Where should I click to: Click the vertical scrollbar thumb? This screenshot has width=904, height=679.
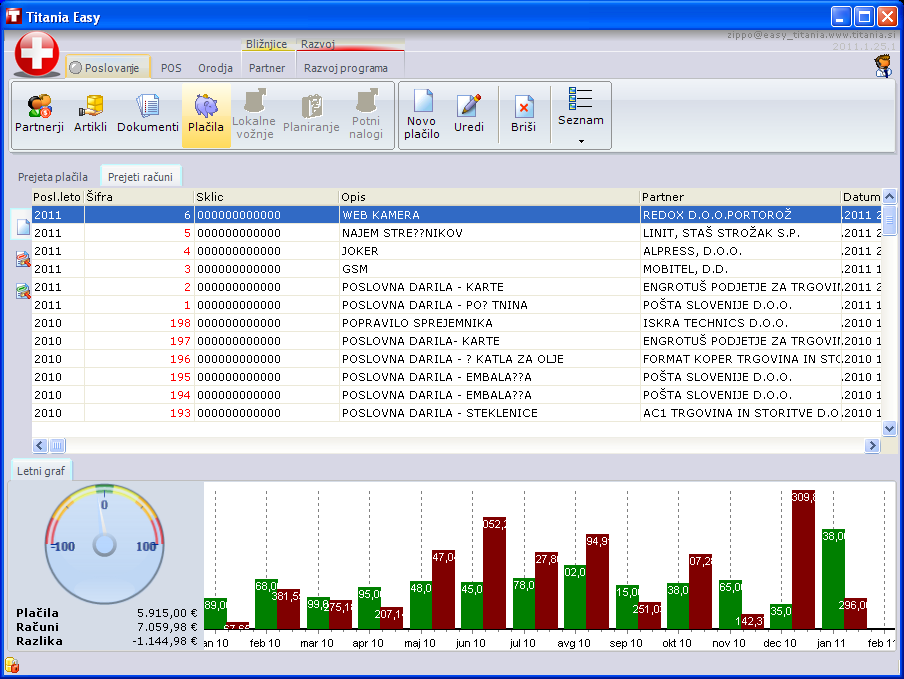coord(889,220)
